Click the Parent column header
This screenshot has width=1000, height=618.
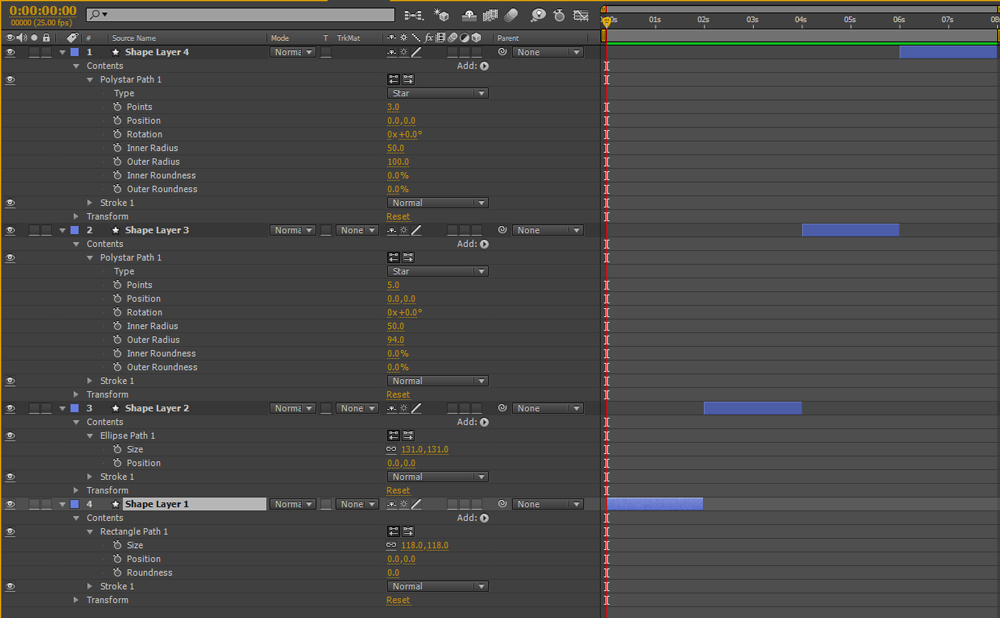coord(508,38)
